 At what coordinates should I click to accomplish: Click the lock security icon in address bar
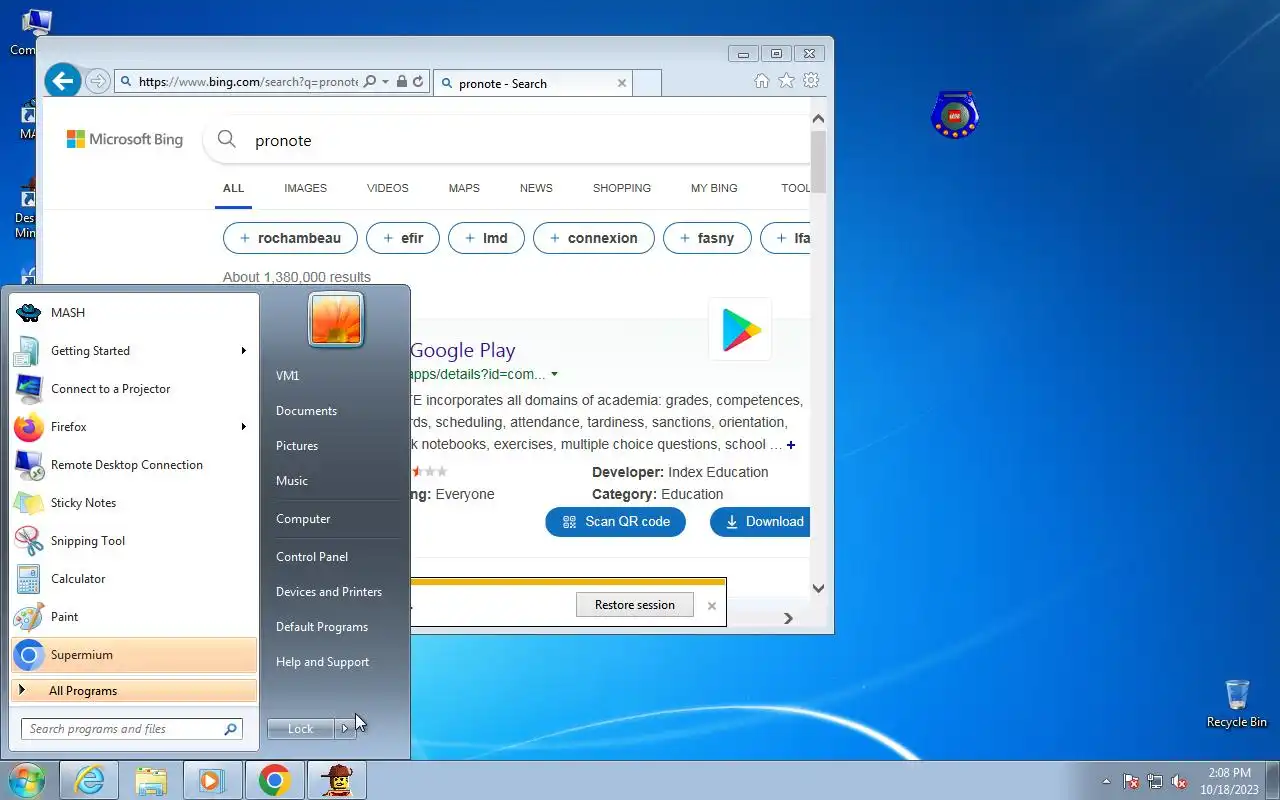tap(402, 82)
